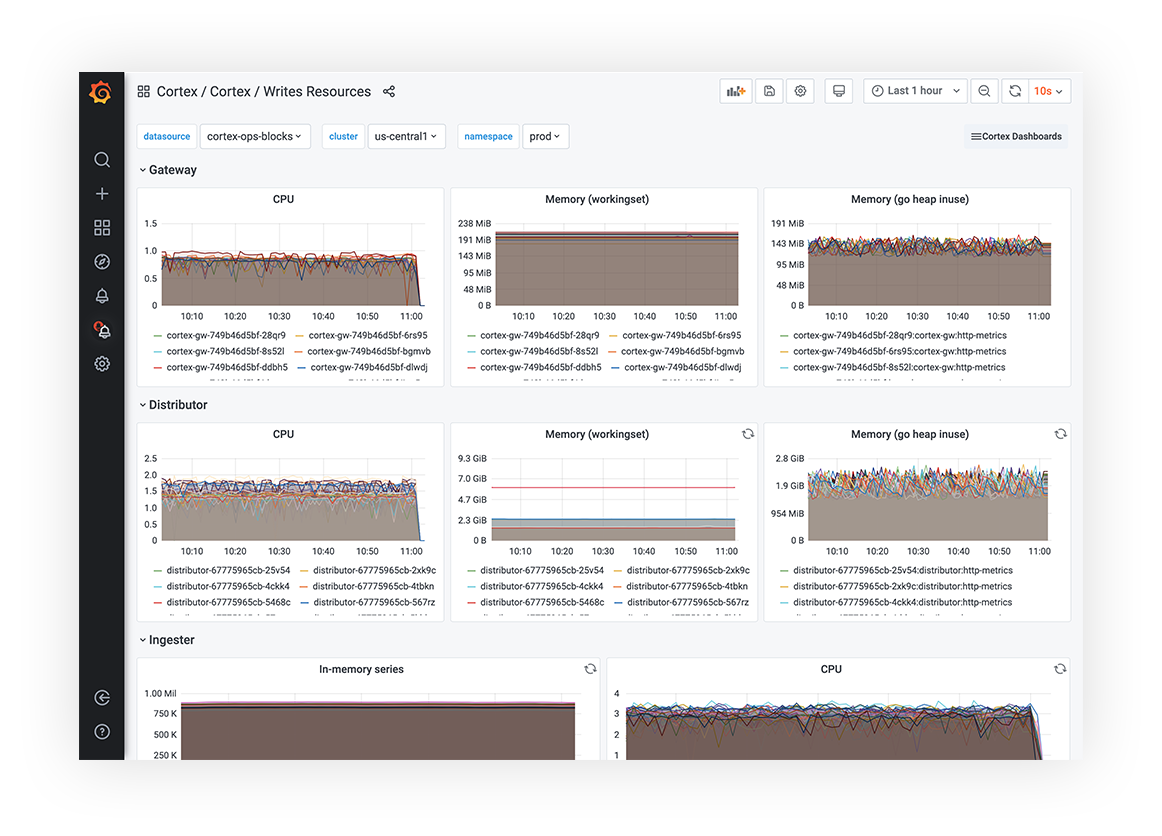Add a new panel using toolbar icon
The height and width of the screenshot is (836, 1162).
coord(735,91)
